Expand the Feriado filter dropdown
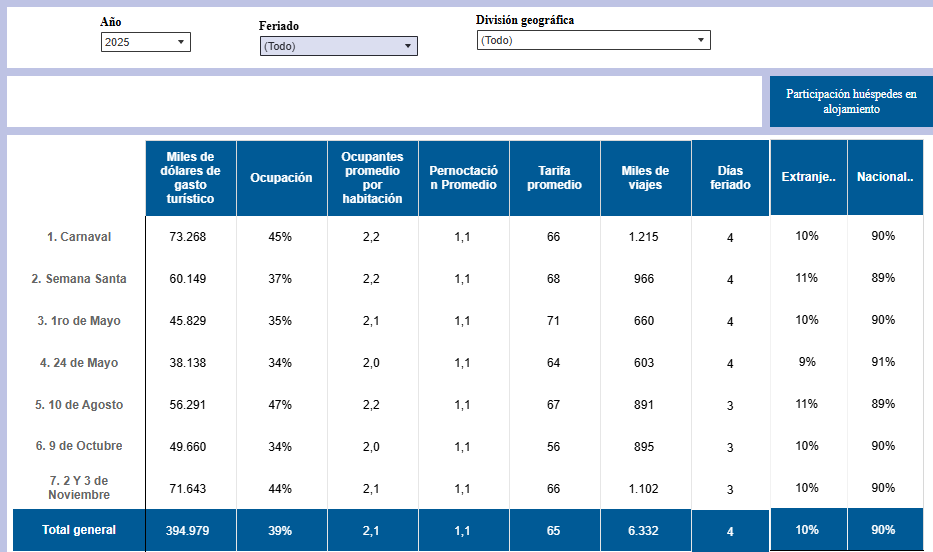The height and width of the screenshot is (552, 933). (x=338, y=46)
